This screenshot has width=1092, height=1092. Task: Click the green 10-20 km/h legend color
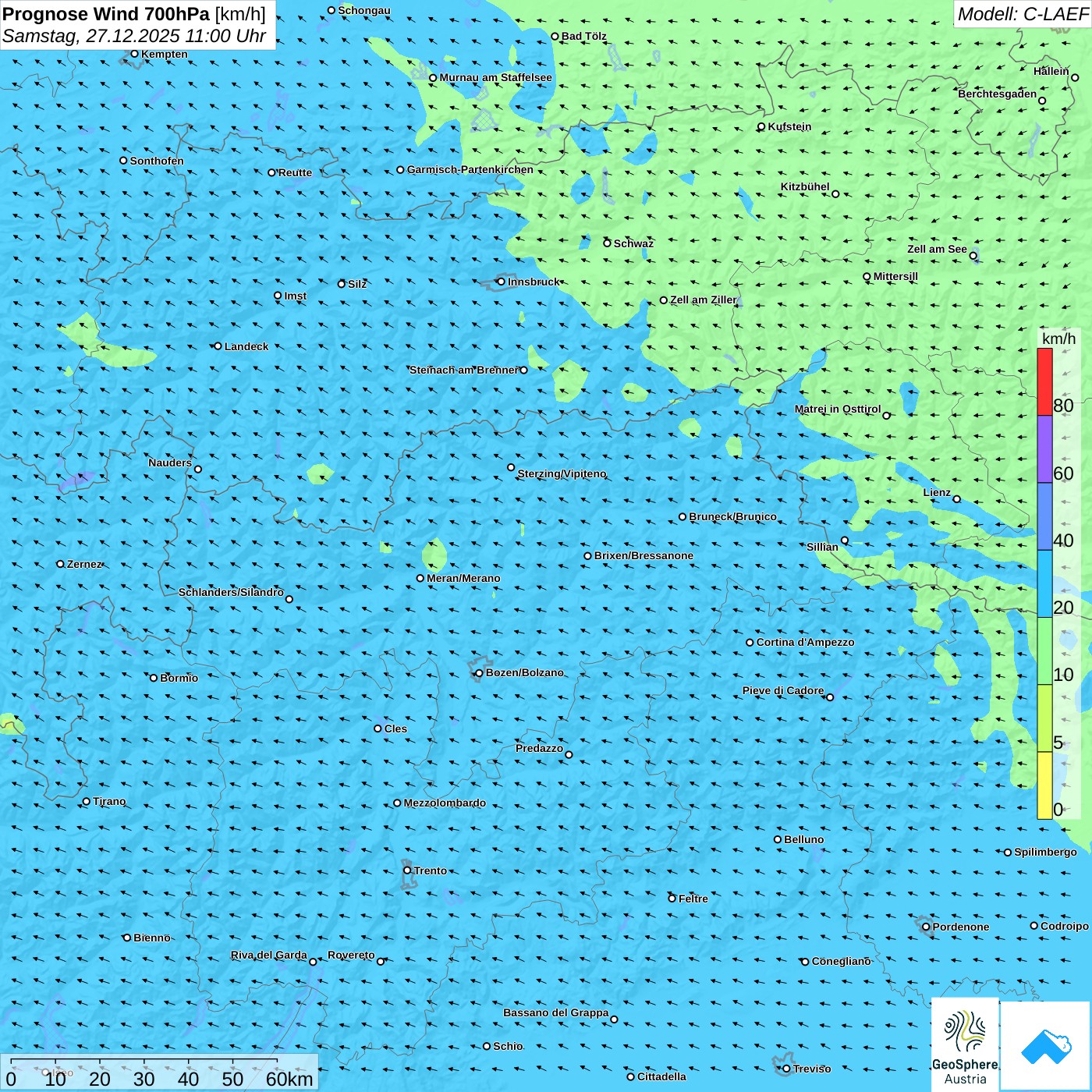(1044, 651)
